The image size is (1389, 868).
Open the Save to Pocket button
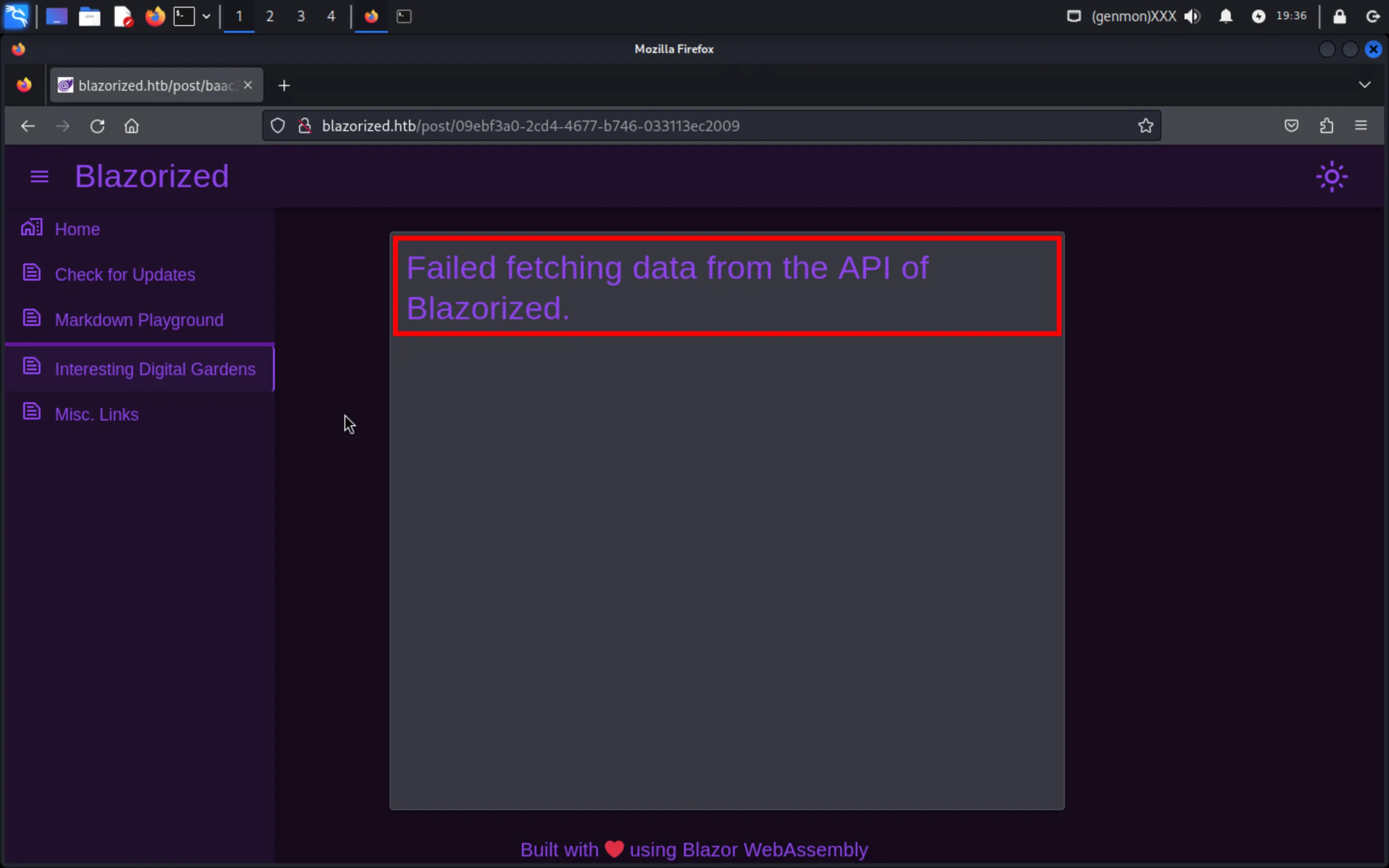pyautogui.click(x=1292, y=125)
